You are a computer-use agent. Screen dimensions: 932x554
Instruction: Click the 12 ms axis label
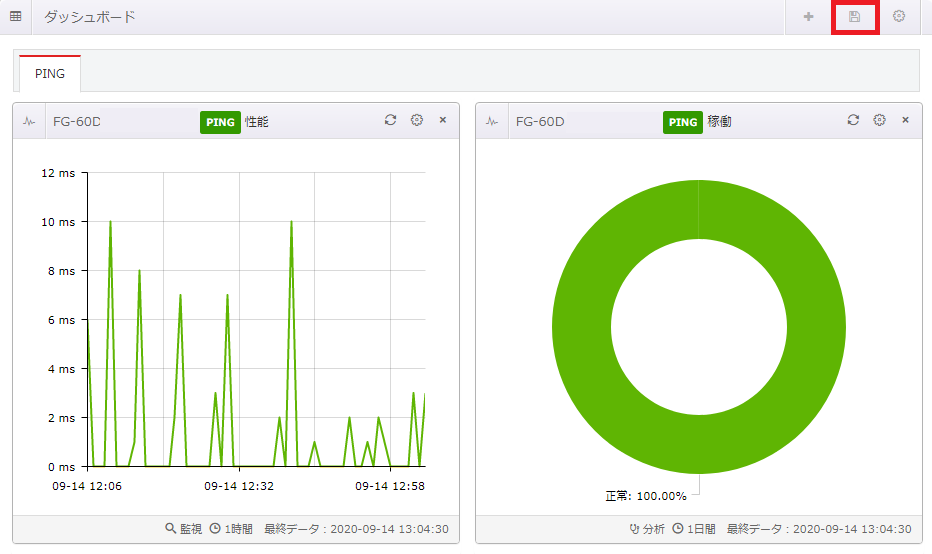(x=58, y=173)
